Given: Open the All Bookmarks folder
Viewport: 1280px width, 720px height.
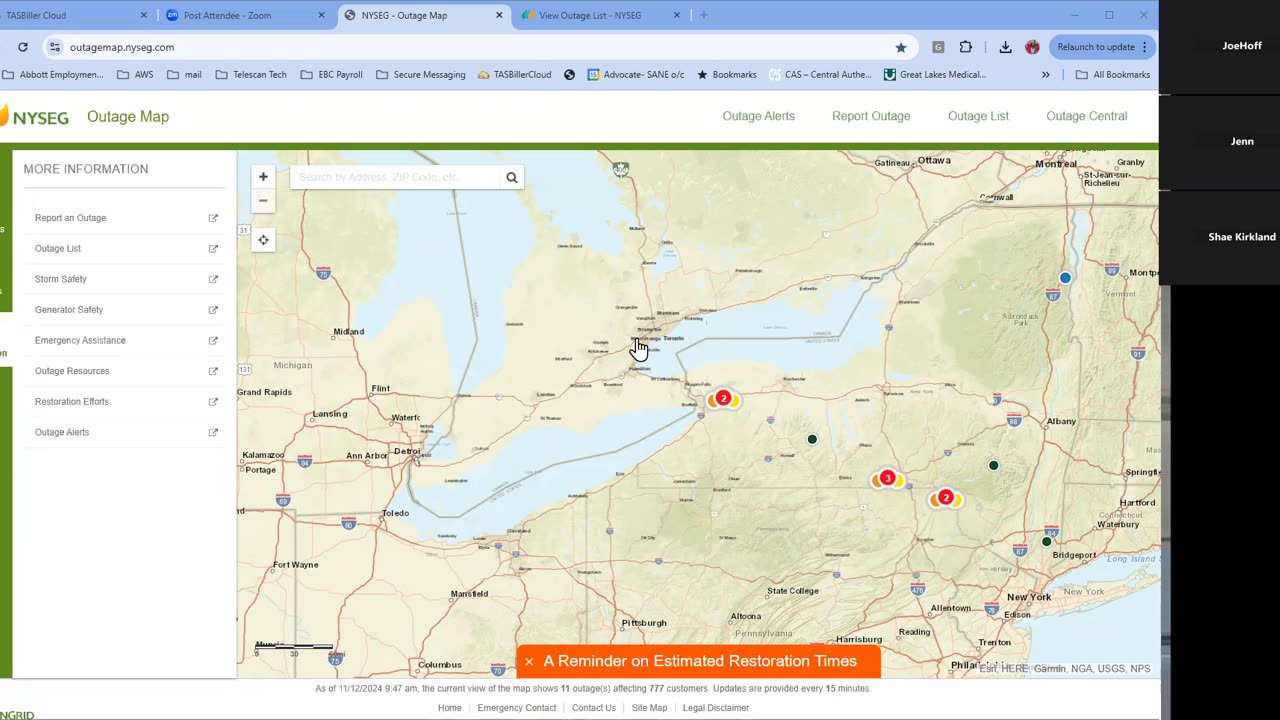Looking at the screenshot, I should tap(1112, 75).
